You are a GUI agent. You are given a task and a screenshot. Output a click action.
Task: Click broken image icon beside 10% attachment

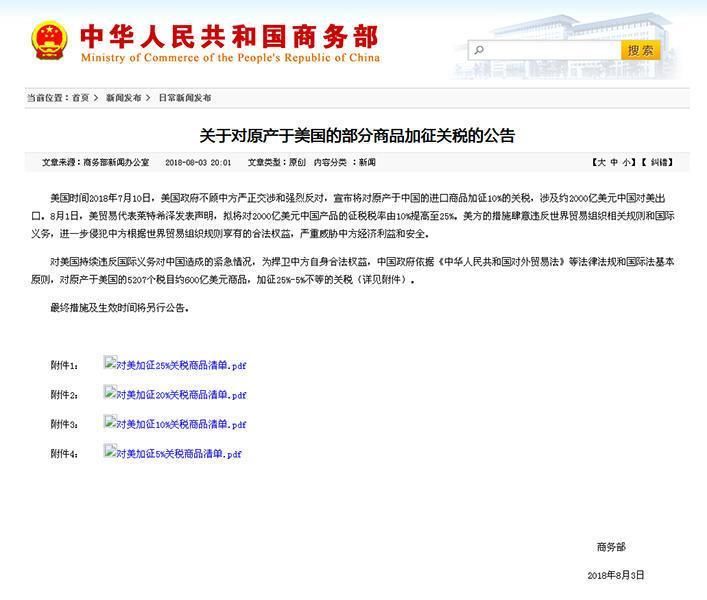tap(110, 421)
